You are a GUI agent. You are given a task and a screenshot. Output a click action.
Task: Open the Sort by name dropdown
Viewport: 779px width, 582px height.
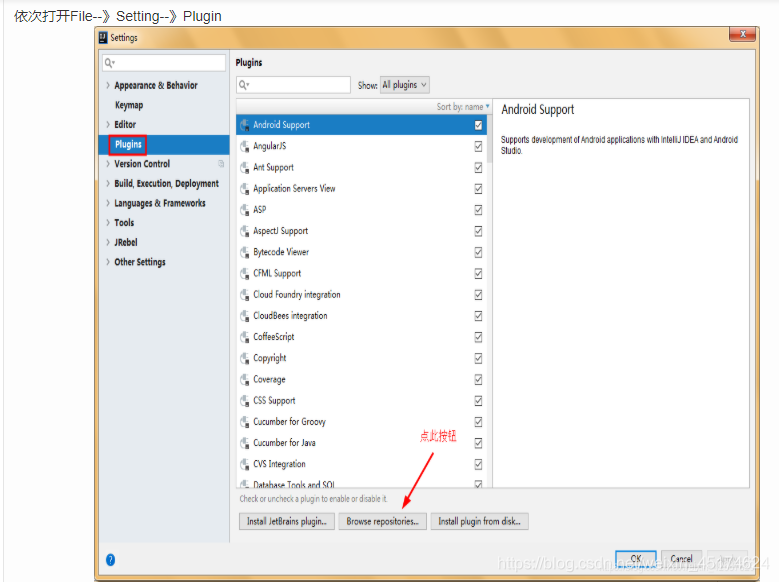[463, 106]
